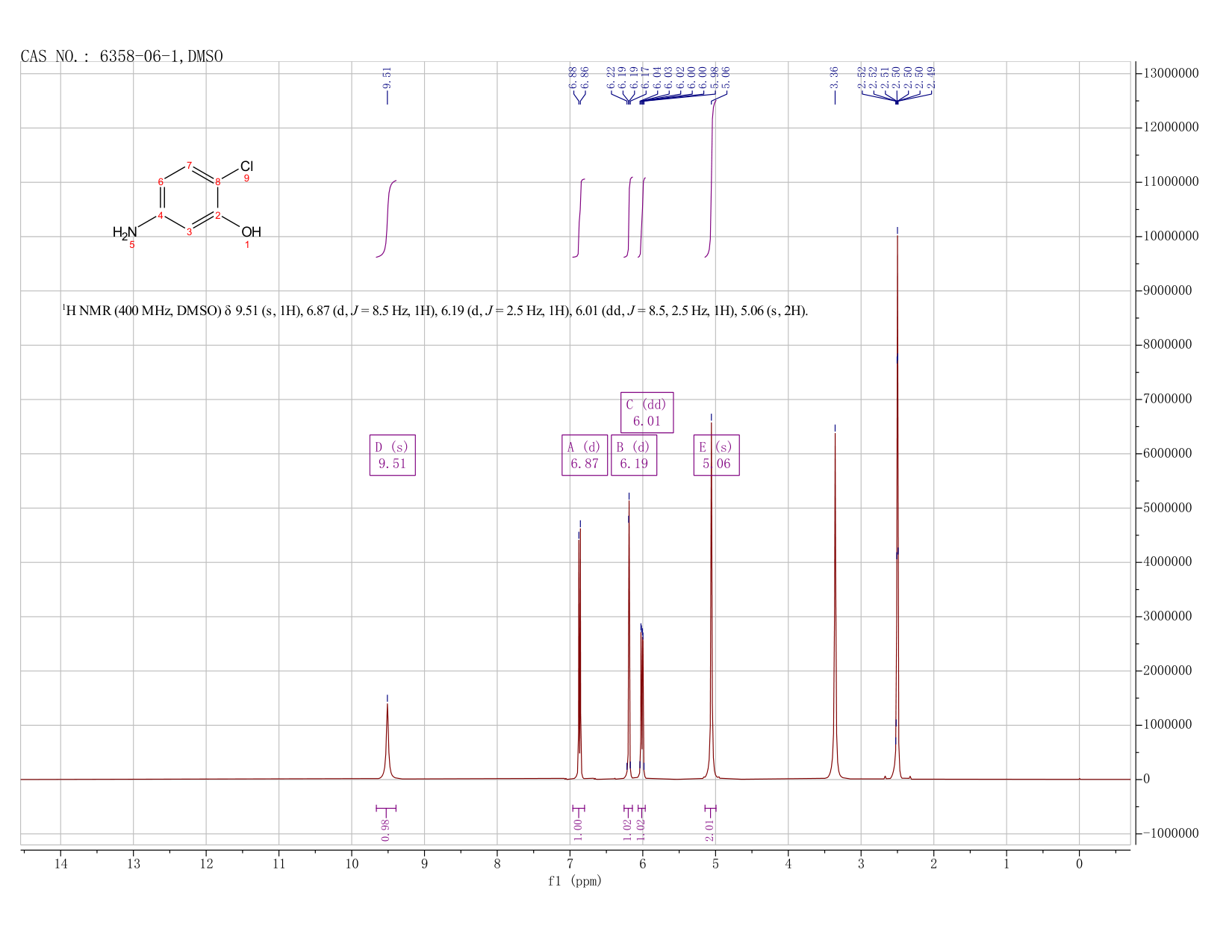The width and height of the screenshot is (1232, 952).
Task: Select the E (s) 5.06 multiplet label
Action: [x=716, y=455]
